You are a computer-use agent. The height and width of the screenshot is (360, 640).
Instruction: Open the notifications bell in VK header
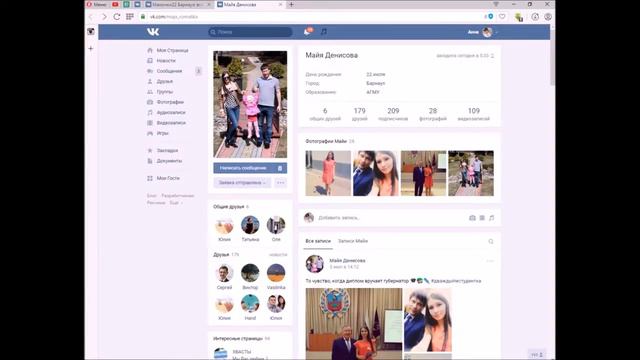pos(307,31)
